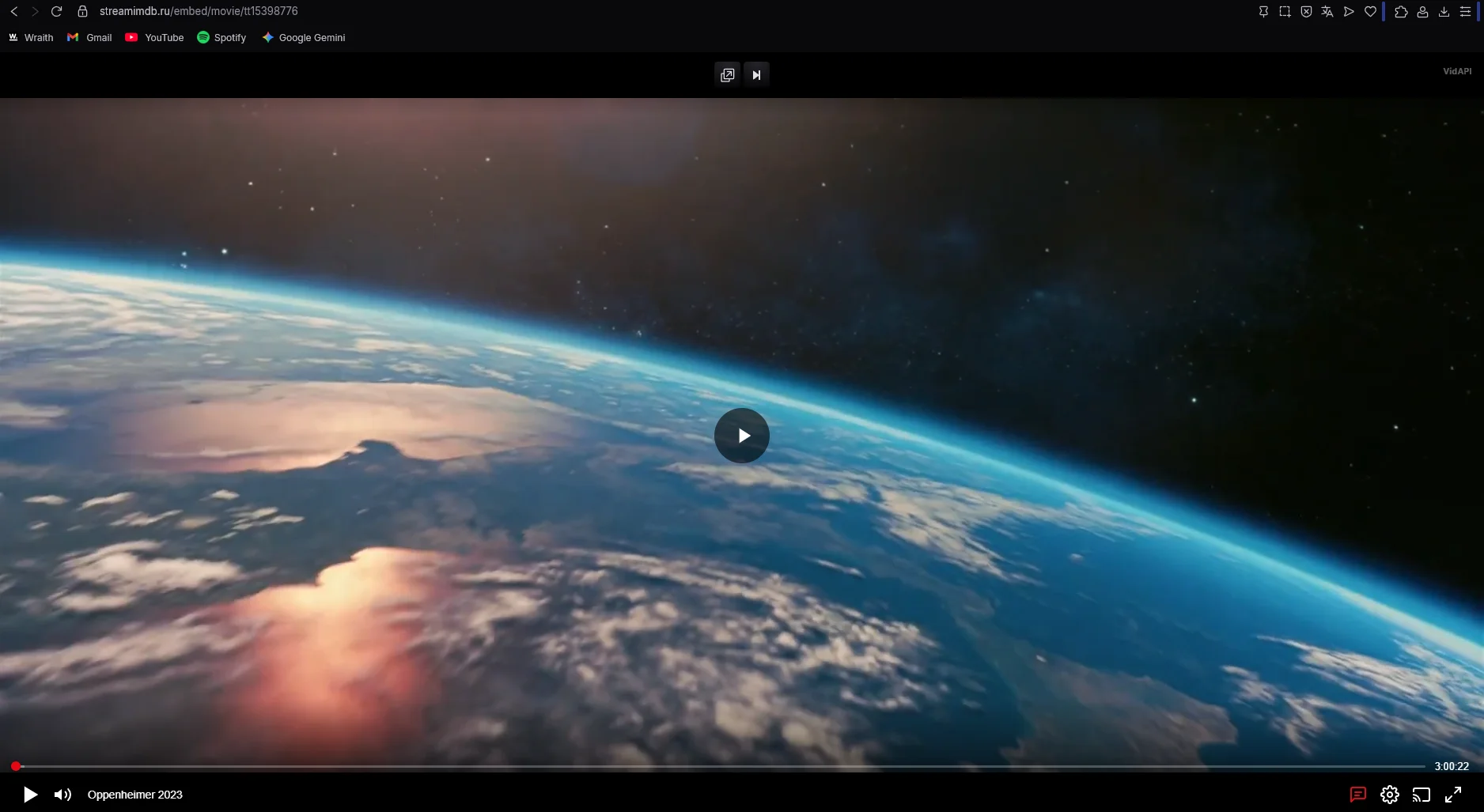1484x812 pixels.
Task: Click the VidAPI label
Action: pos(1457,71)
